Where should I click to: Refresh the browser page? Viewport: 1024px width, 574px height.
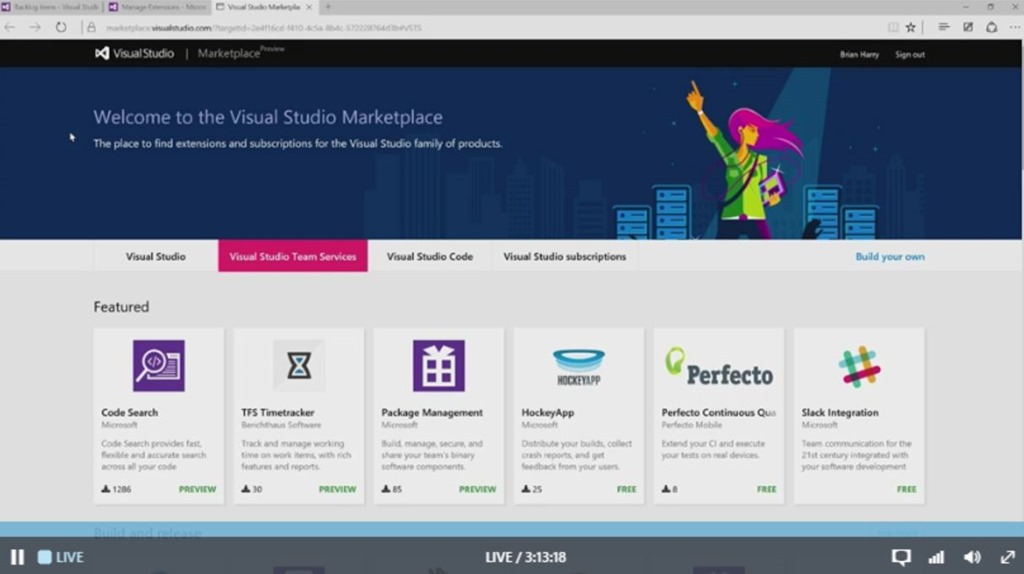[x=61, y=27]
